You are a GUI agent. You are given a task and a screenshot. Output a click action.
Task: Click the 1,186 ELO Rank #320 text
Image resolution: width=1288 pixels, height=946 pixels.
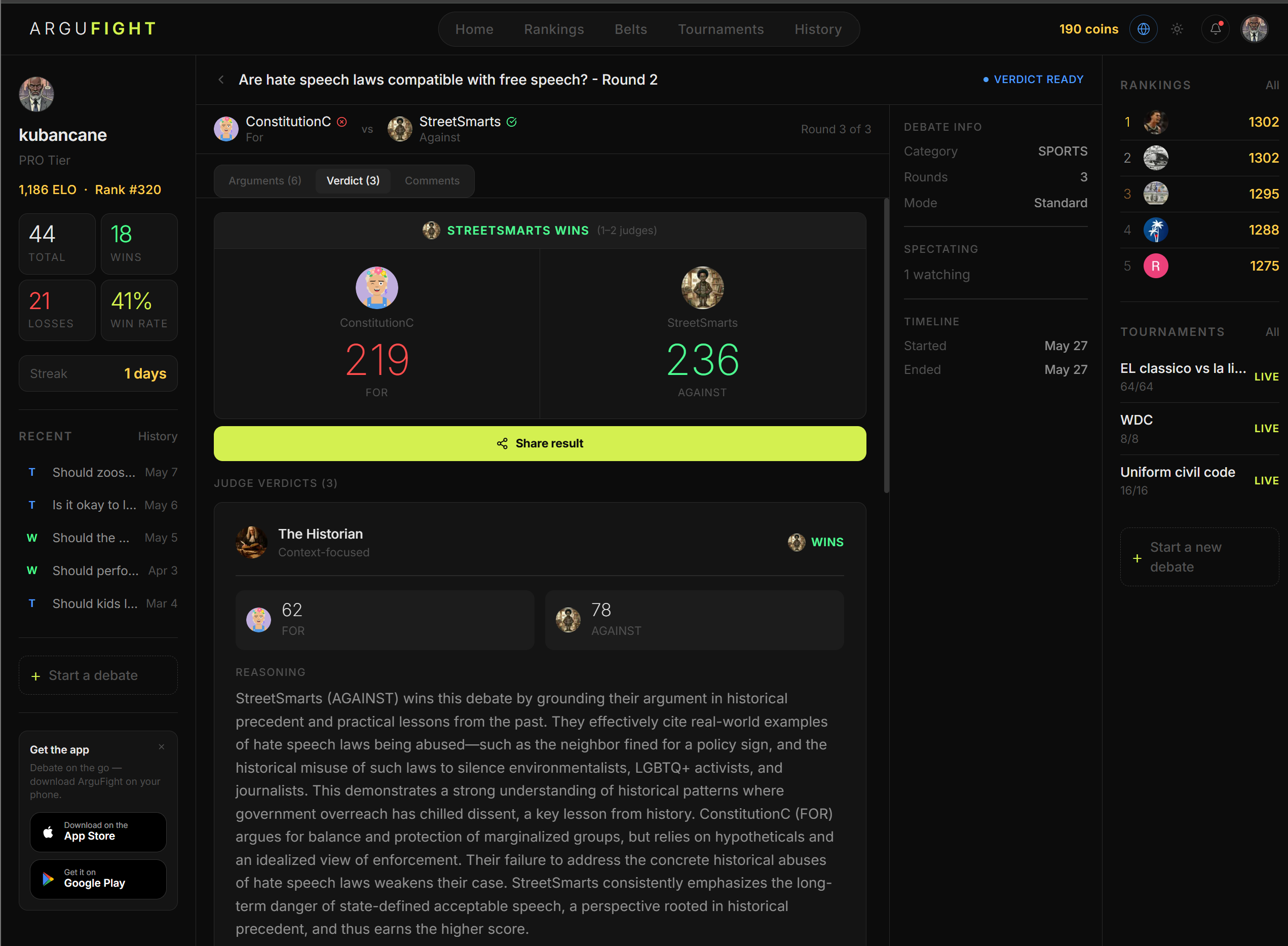(x=90, y=190)
